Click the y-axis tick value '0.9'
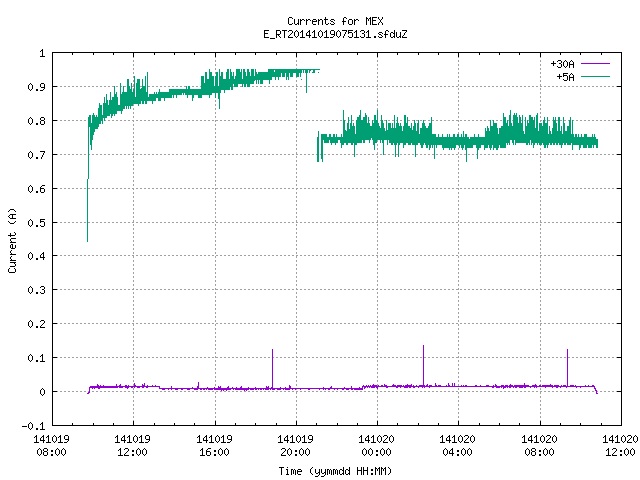This screenshot has height=480, width=640. coord(36,87)
